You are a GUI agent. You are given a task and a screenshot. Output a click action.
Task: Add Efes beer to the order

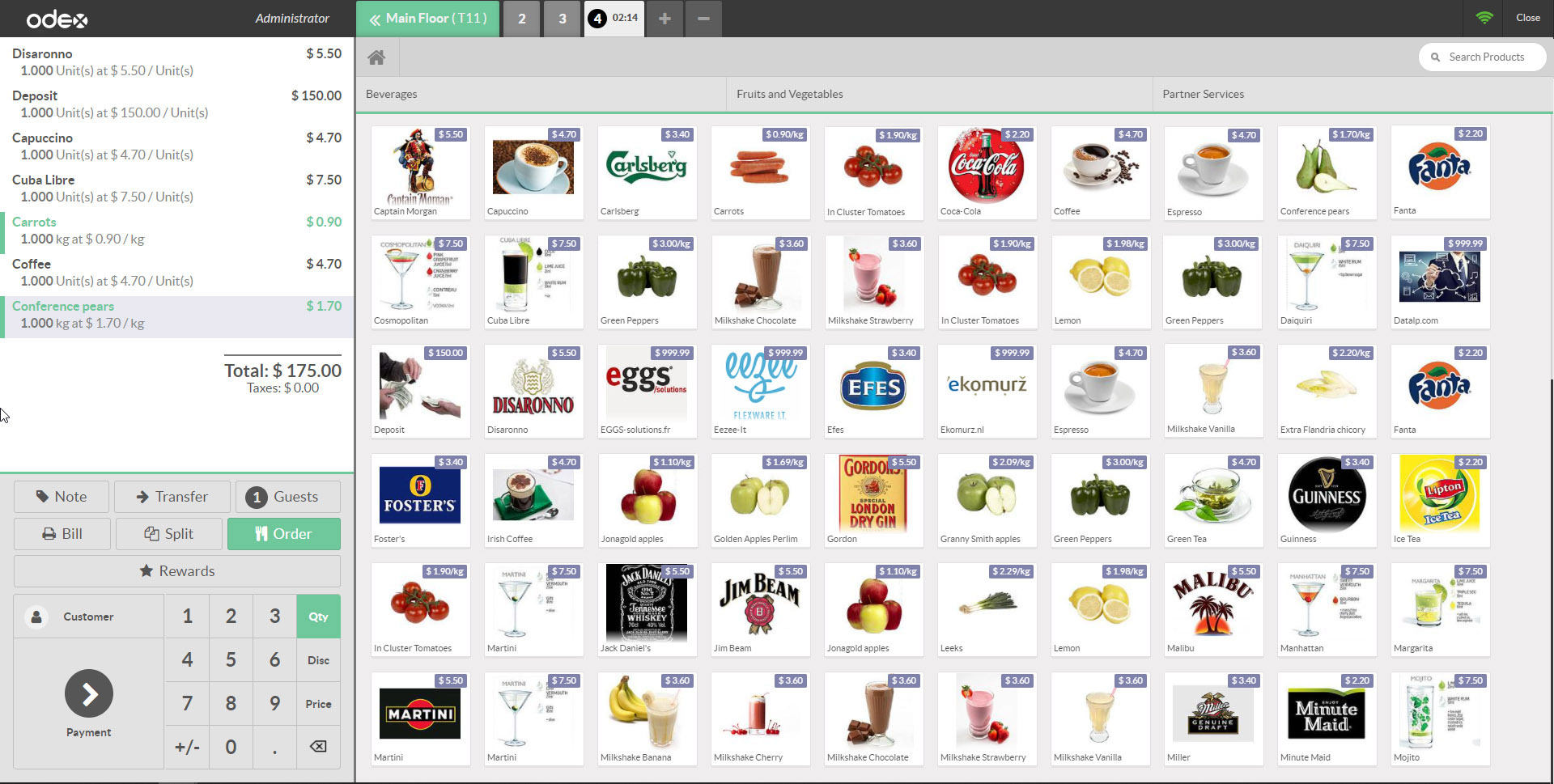pyautogui.click(x=873, y=391)
